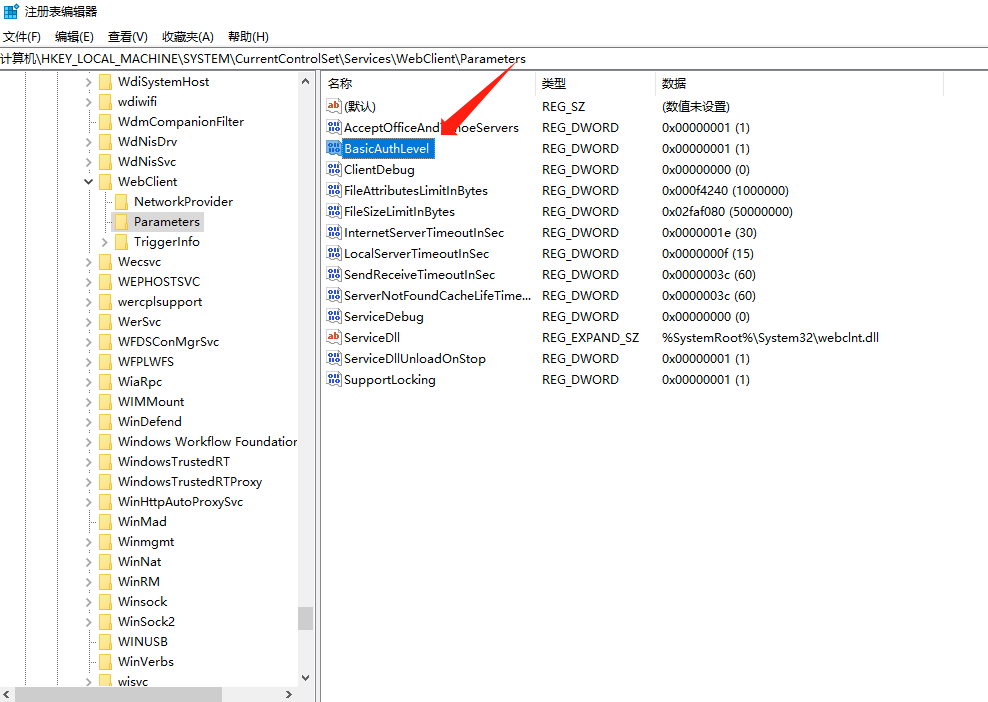The height and width of the screenshot is (702, 988).
Task: Click the Parameters folder icon in tree
Action: coord(121,222)
